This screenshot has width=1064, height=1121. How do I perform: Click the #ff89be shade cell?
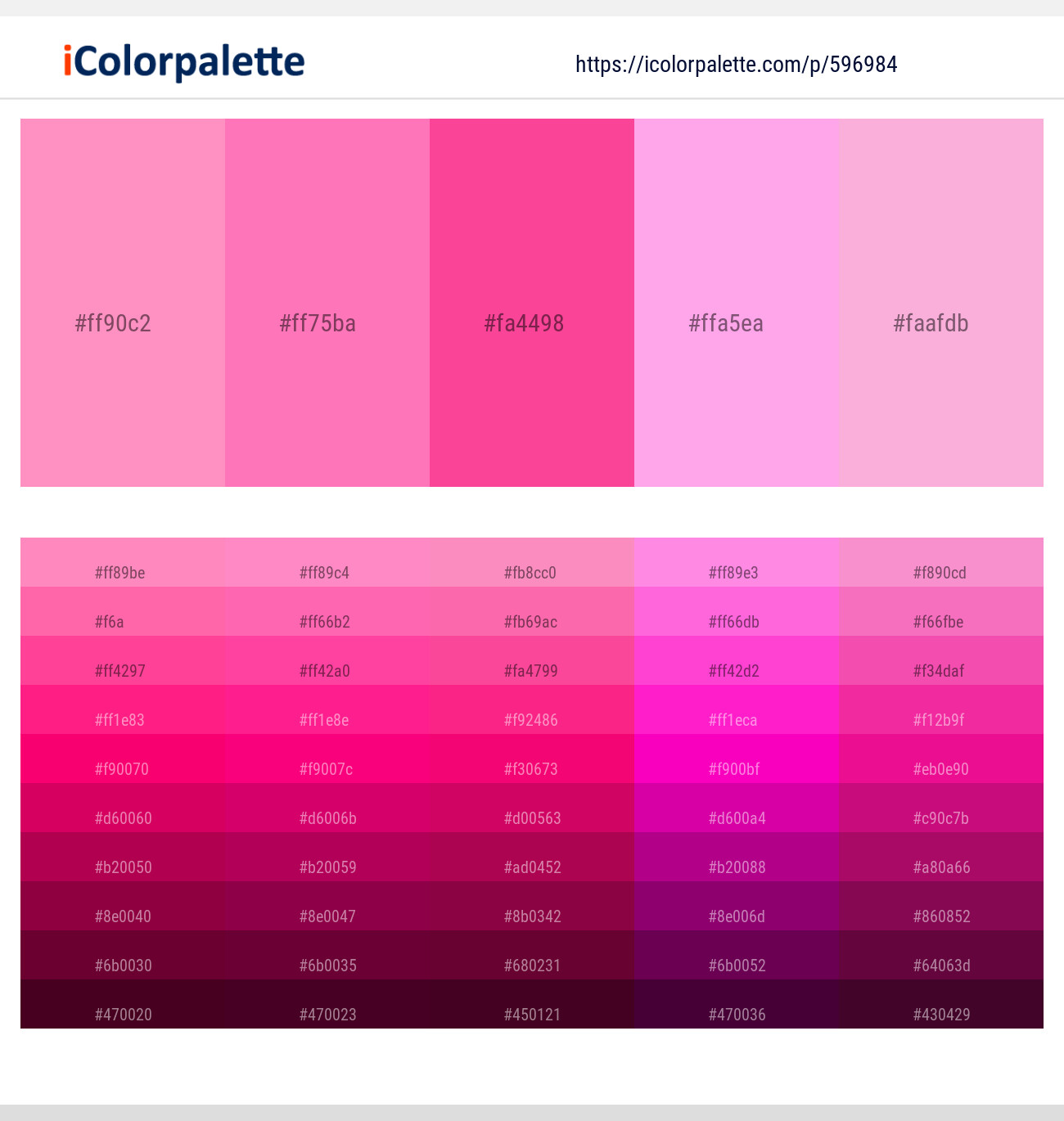(x=123, y=562)
